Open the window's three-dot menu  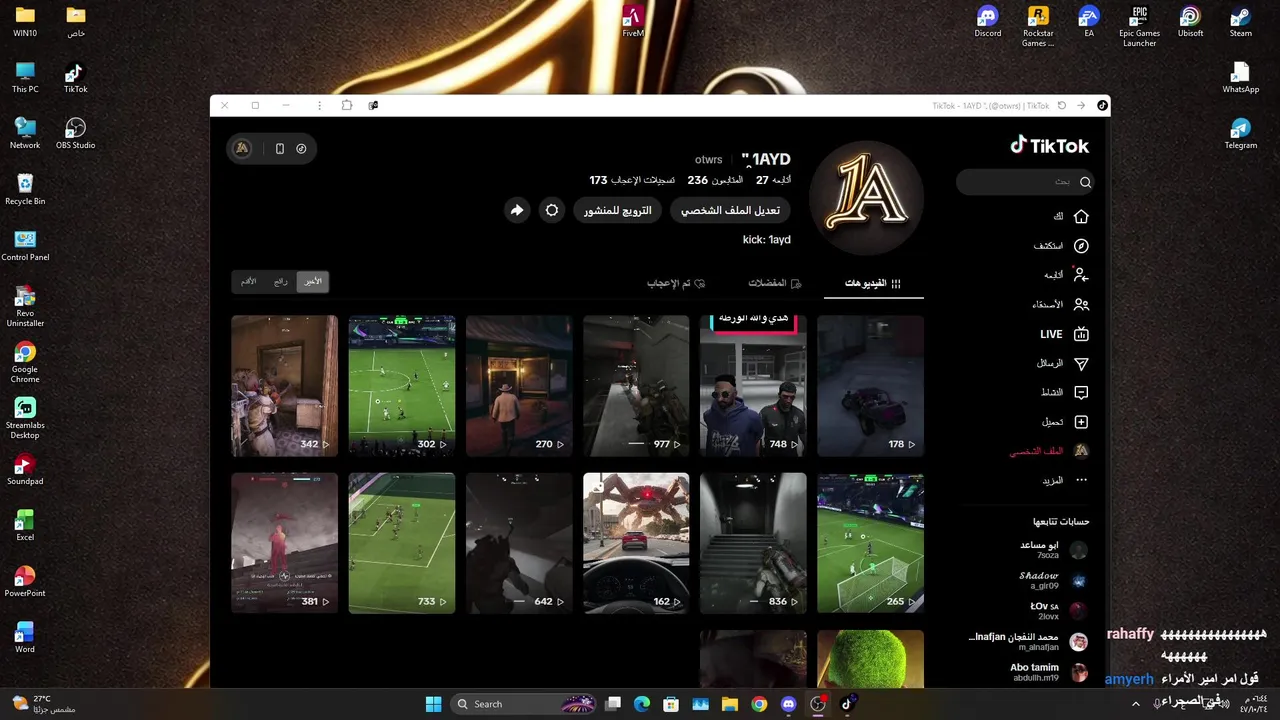[319, 105]
